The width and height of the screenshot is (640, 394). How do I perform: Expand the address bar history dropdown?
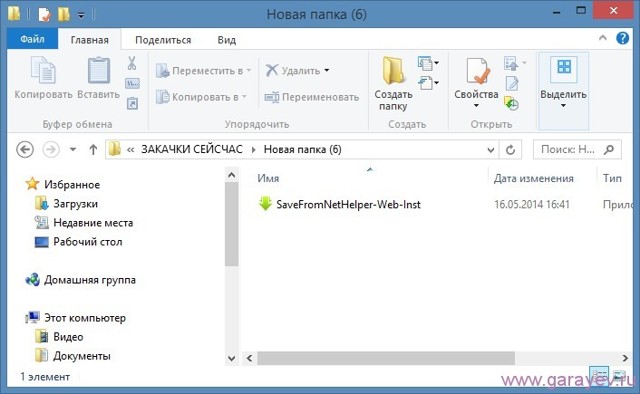point(491,150)
